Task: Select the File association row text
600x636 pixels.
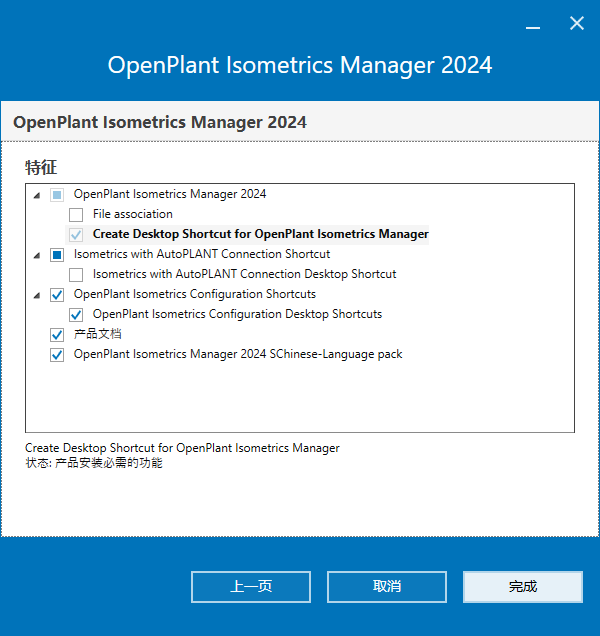Action: coord(133,214)
